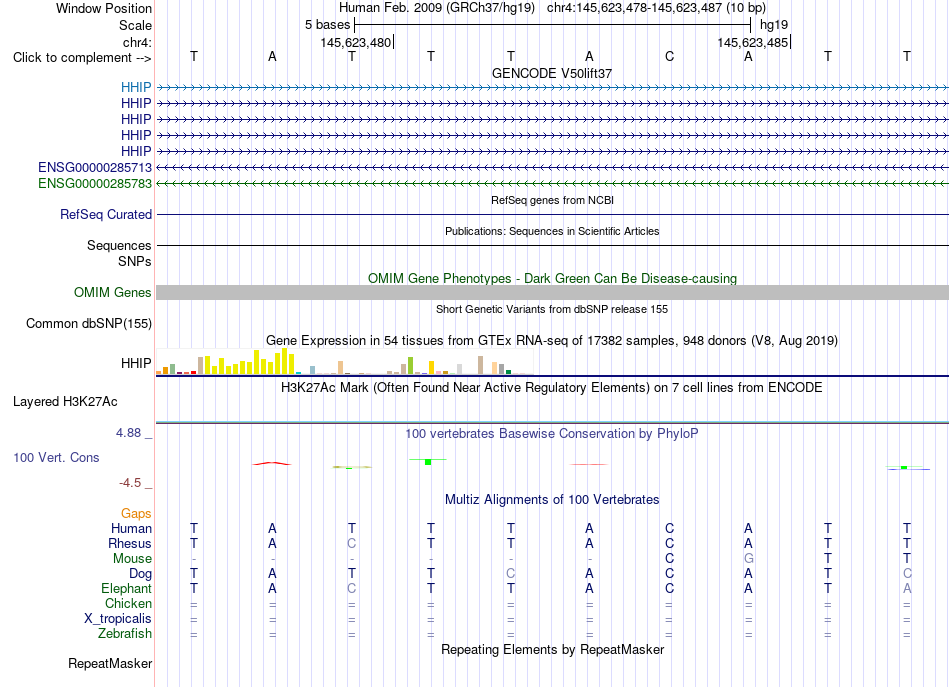
Task: Click the 145,623,480 position marker
Action: tap(356, 42)
